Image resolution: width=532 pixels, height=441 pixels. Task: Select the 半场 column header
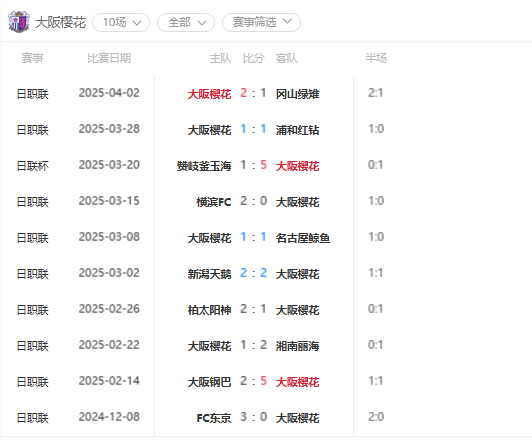(376, 58)
